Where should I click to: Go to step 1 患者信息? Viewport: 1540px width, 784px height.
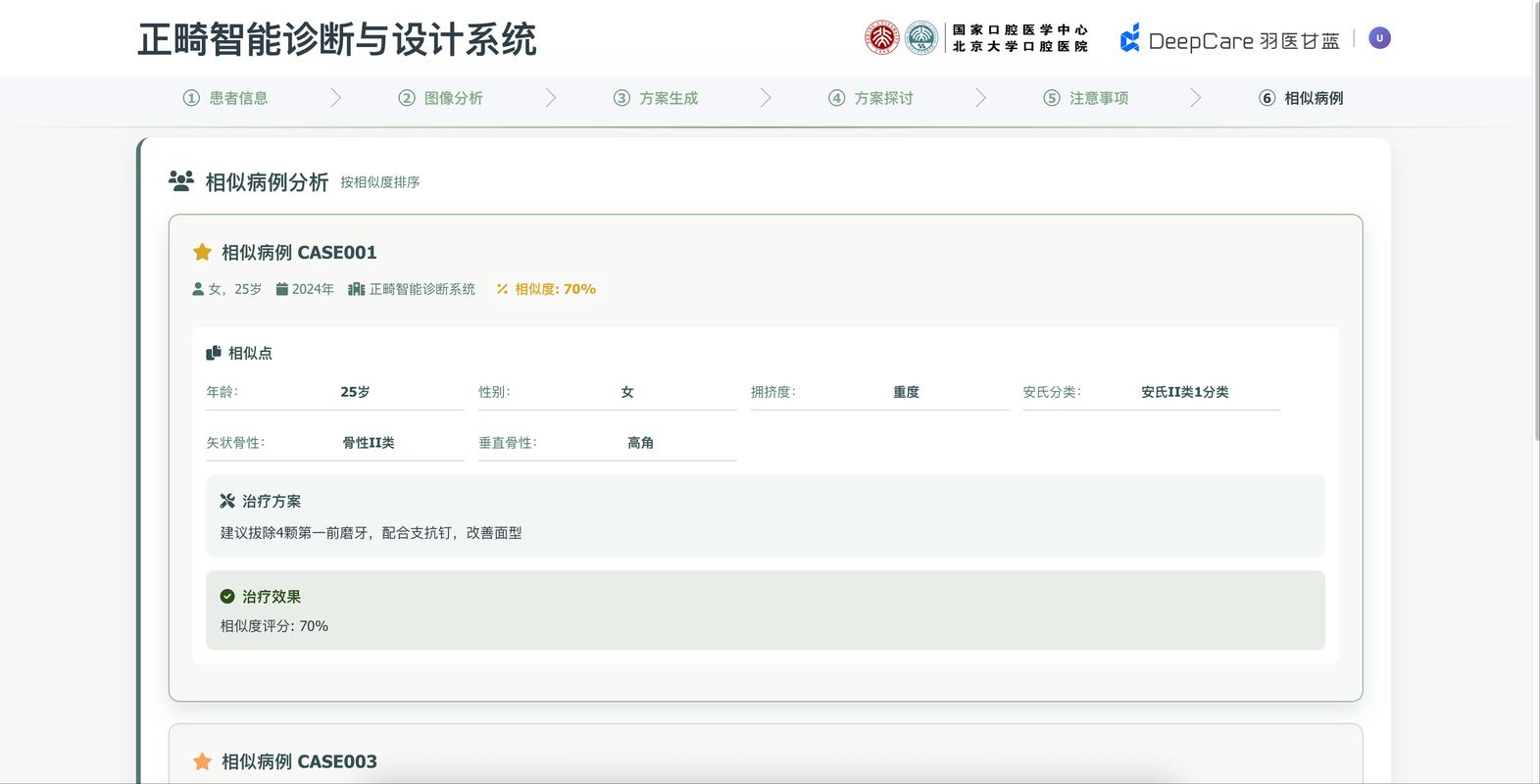pyautogui.click(x=225, y=98)
